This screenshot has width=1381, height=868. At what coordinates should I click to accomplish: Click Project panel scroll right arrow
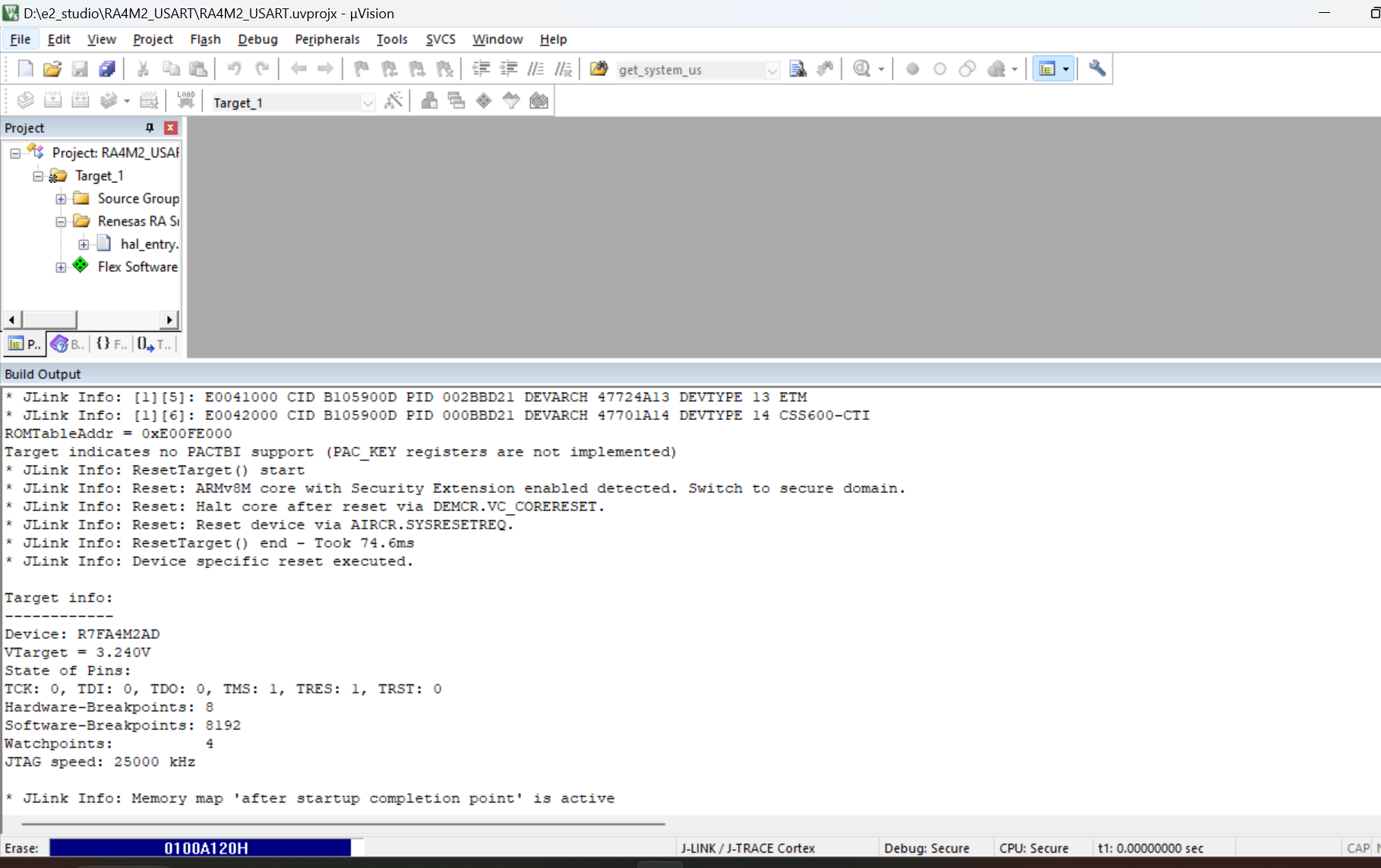170,320
